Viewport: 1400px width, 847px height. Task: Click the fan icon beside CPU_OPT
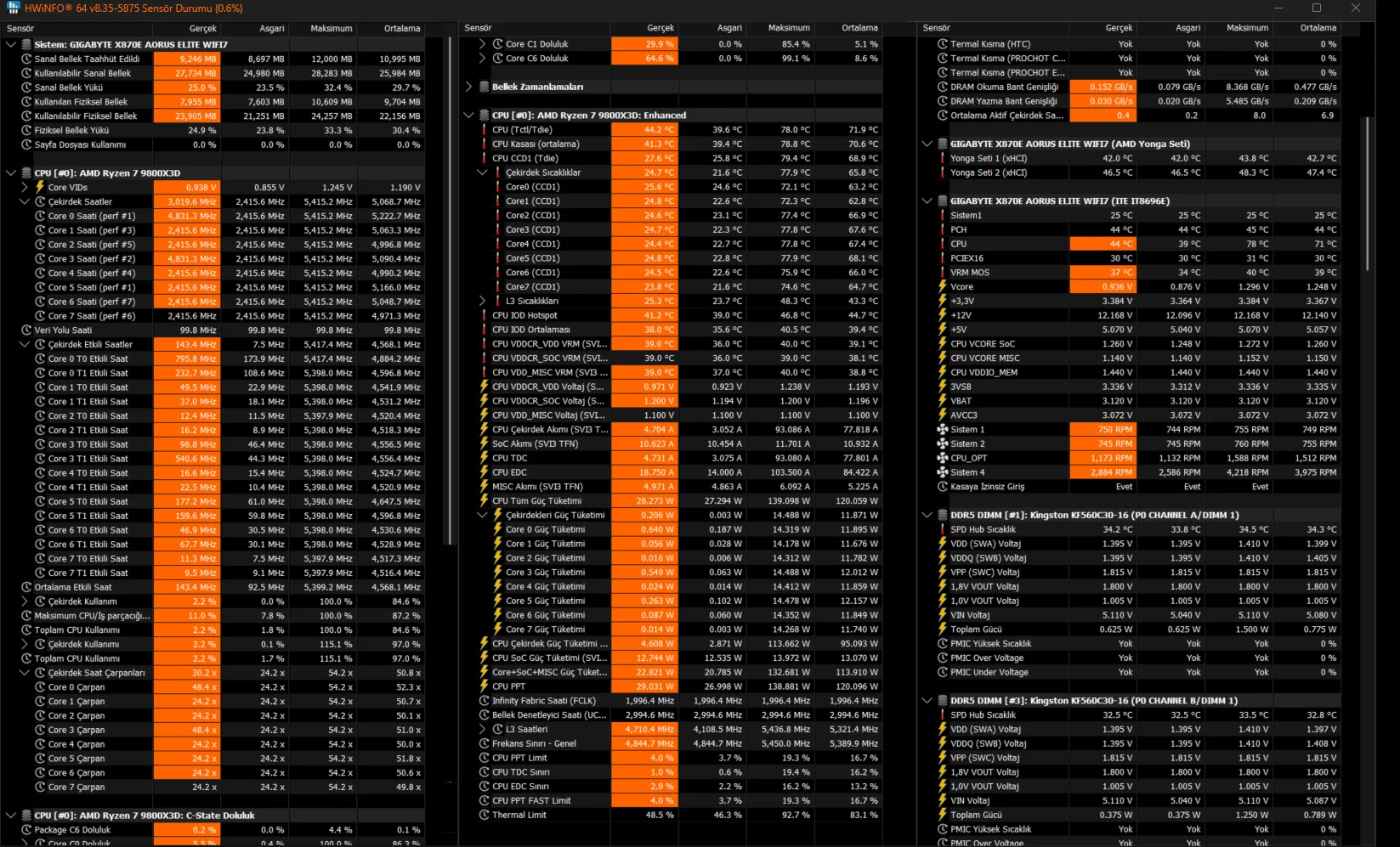point(943,458)
